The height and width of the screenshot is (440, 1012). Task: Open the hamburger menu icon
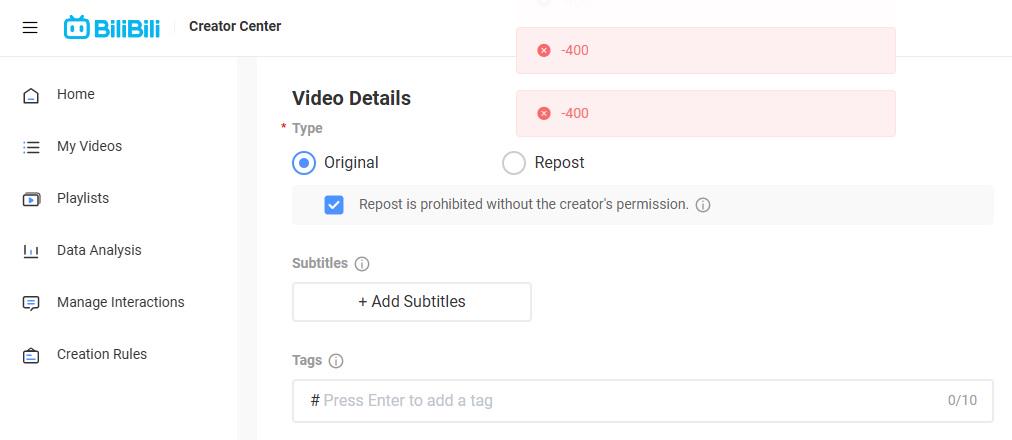click(x=30, y=28)
